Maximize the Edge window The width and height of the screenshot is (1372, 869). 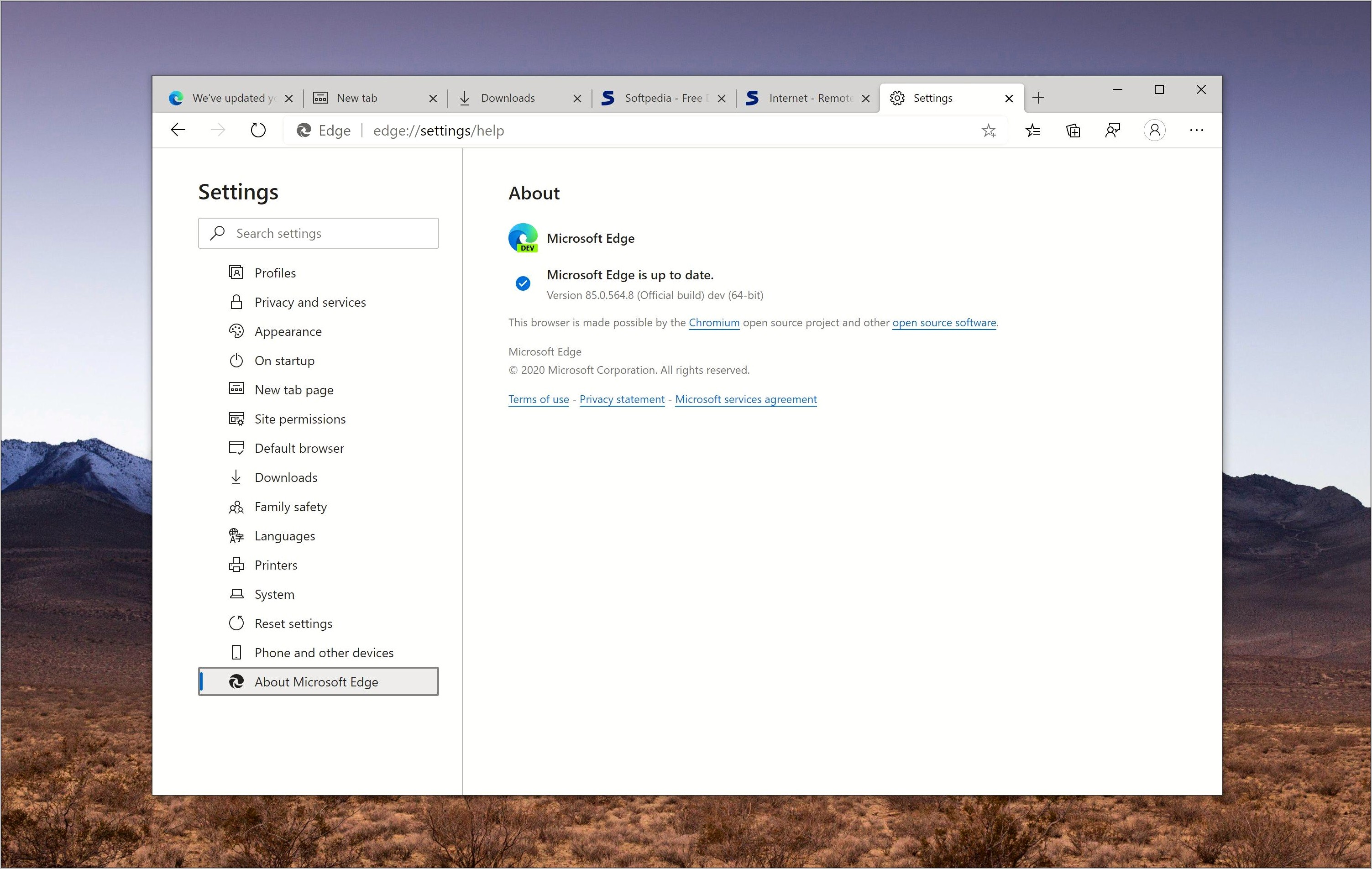tap(1159, 89)
